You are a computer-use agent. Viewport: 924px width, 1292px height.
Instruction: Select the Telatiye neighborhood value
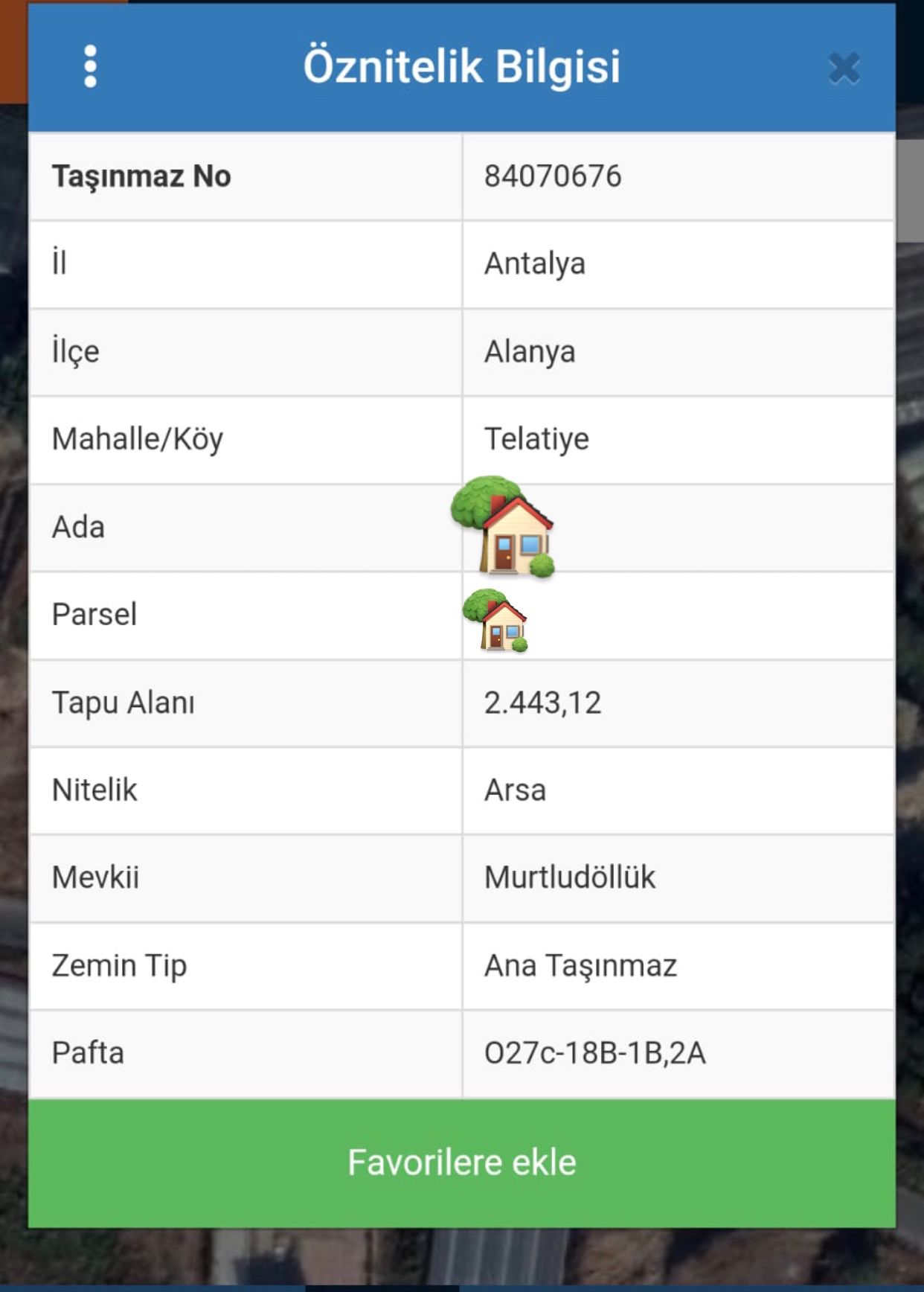(x=536, y=439)
